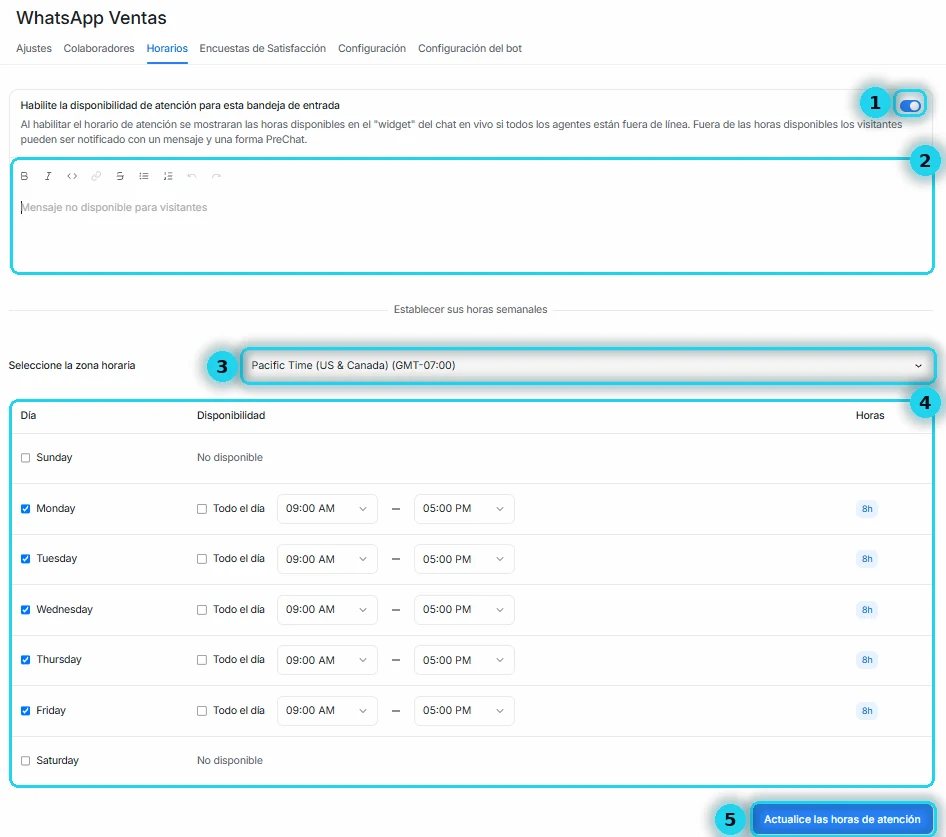Go to the Configuración tab
Screen dimensions: 946x837
(372, 48)
